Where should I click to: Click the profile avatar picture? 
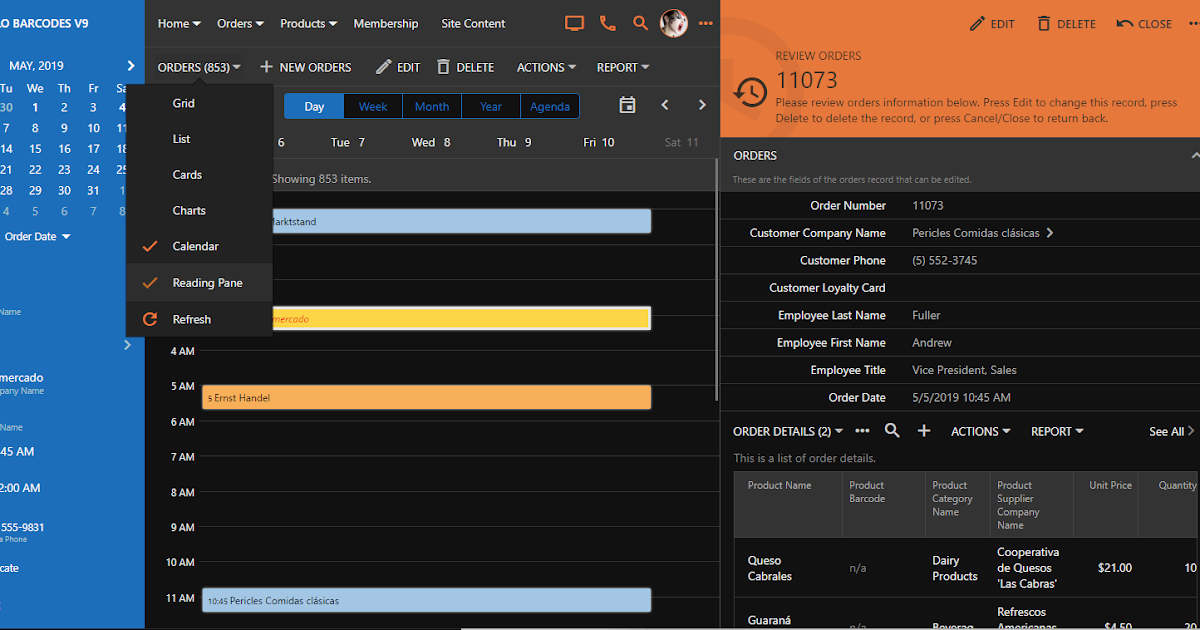[673, 23]
